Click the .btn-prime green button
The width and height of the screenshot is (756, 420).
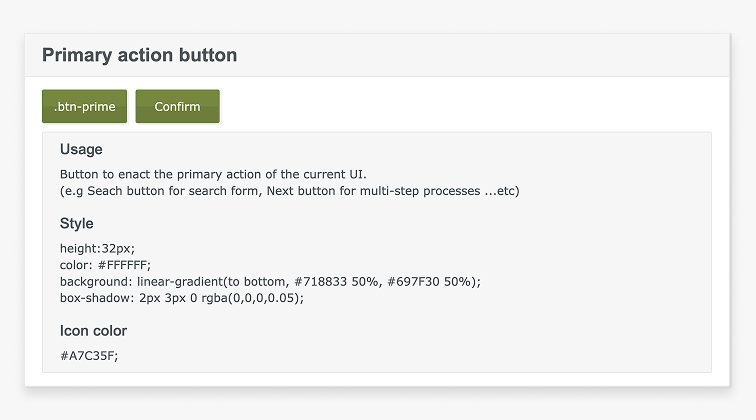click(84, 106)
